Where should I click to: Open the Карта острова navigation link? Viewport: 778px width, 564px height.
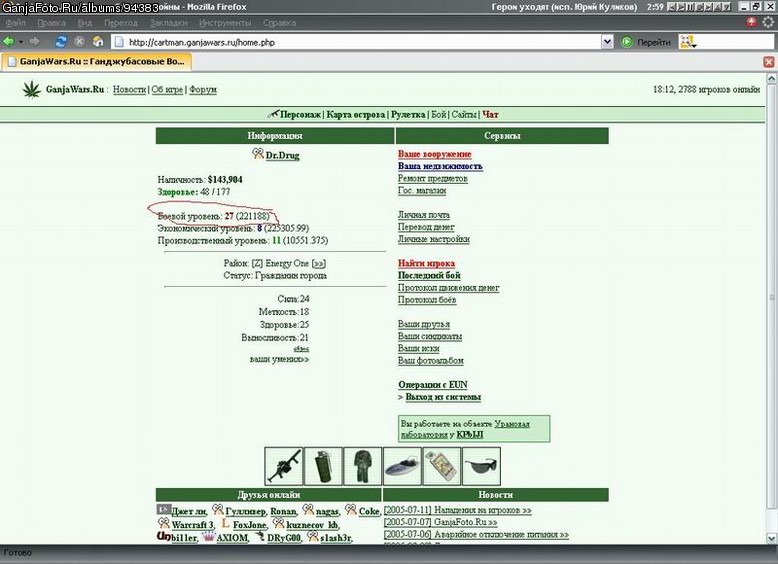[356, 115]
